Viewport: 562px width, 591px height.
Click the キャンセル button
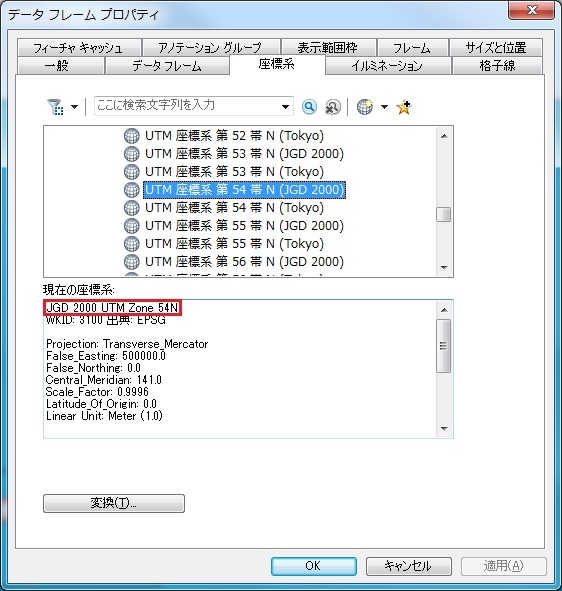409,566
